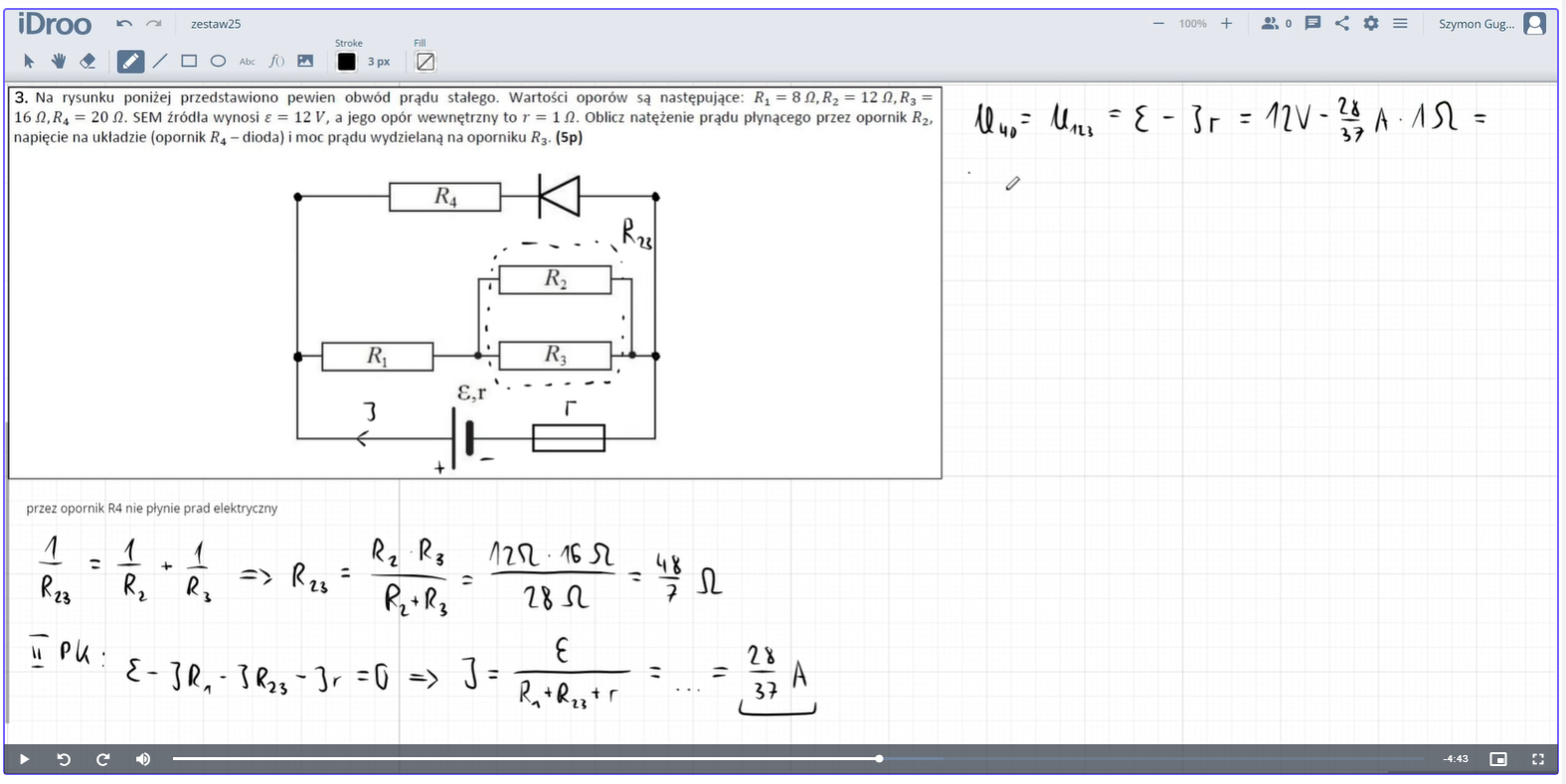Select the arrow pointer tool
The image size is (1566, 784).
point(29,62)
